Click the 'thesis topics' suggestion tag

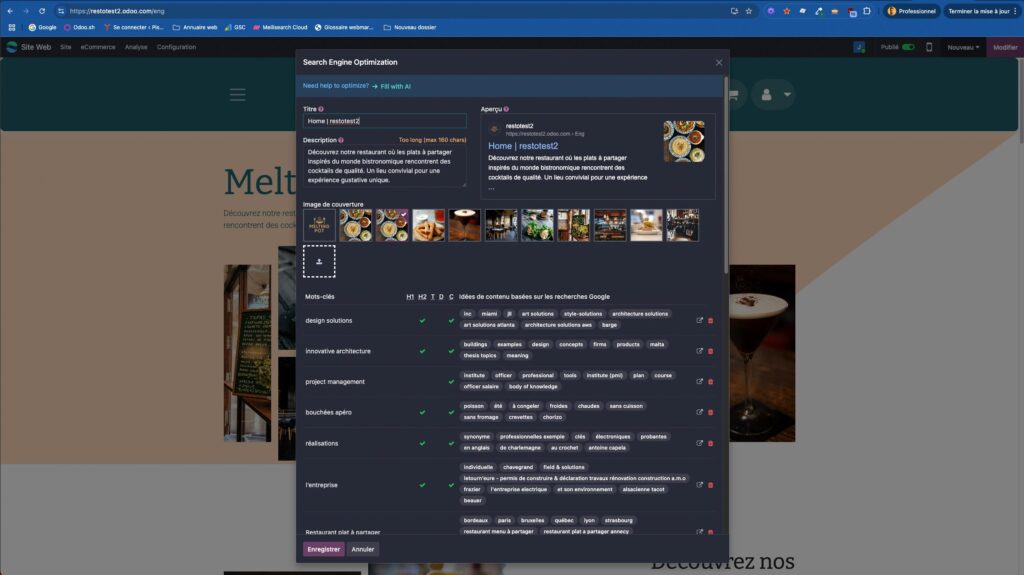tap(480, 356)
